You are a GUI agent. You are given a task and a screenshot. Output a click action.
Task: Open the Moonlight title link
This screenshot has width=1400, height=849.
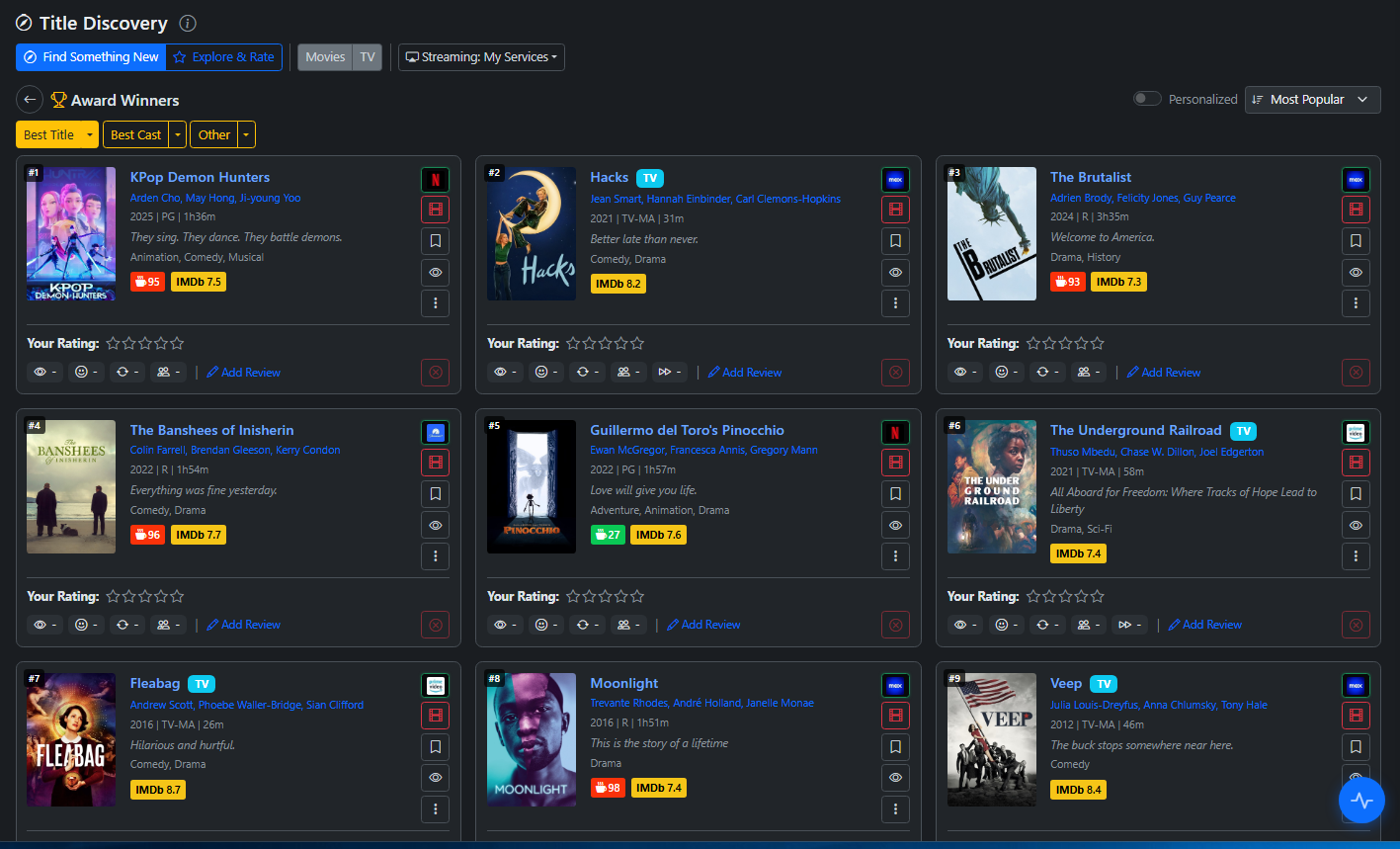click(x=623, y=683)
